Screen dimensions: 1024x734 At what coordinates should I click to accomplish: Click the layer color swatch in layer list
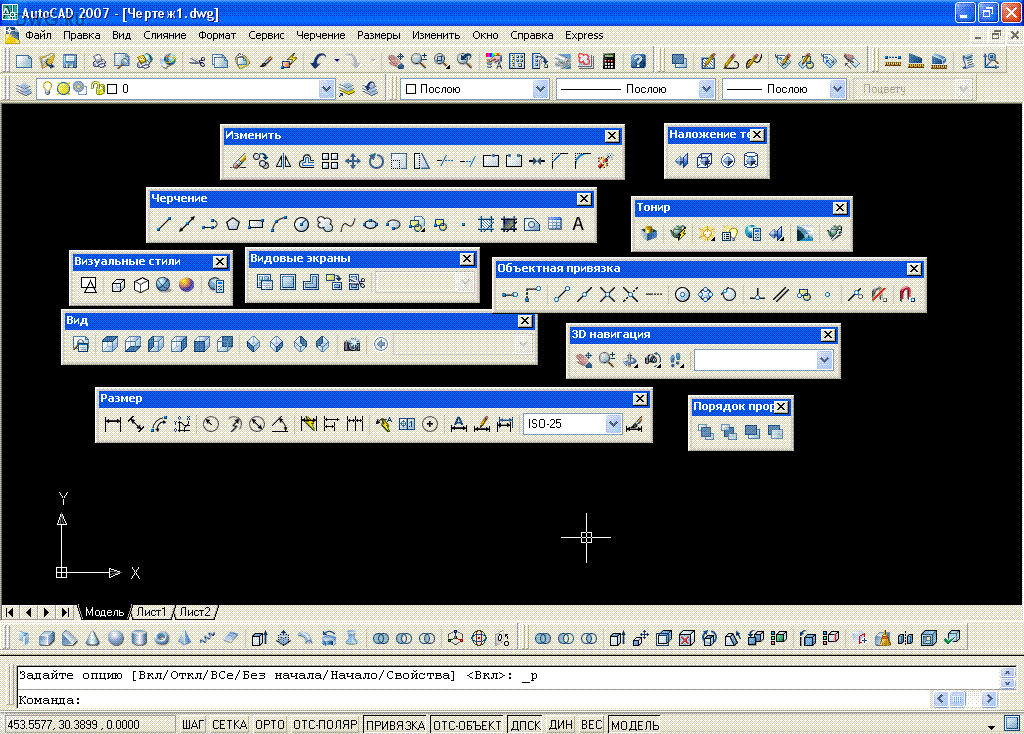pos(112,89)
